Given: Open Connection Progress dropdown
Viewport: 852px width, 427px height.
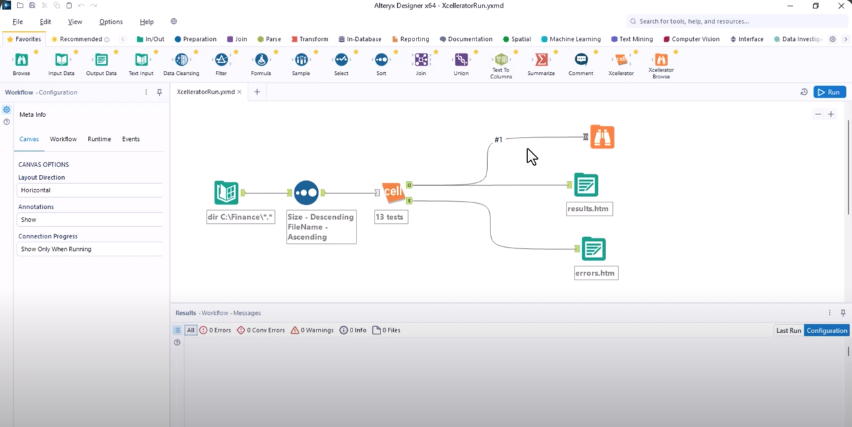Looking at the screenshot, I should coord(90,249).
